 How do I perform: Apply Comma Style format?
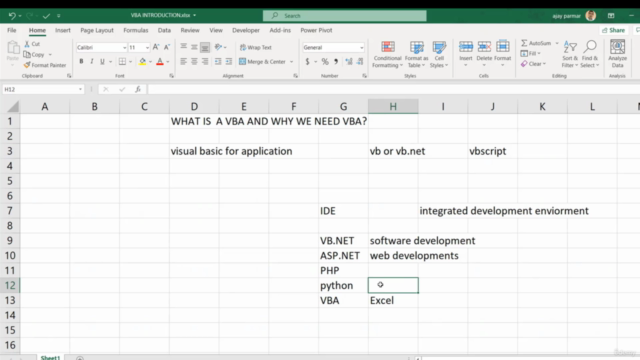point(336,62)
